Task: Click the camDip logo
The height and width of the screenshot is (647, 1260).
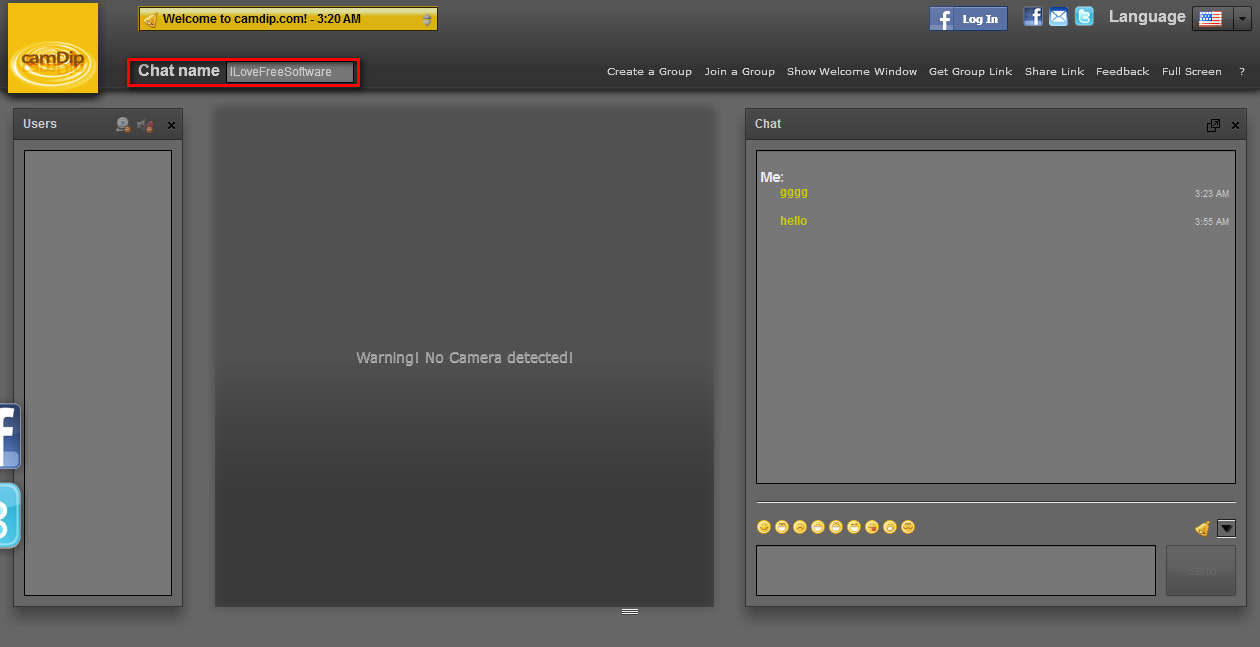Action: (53, 48)
